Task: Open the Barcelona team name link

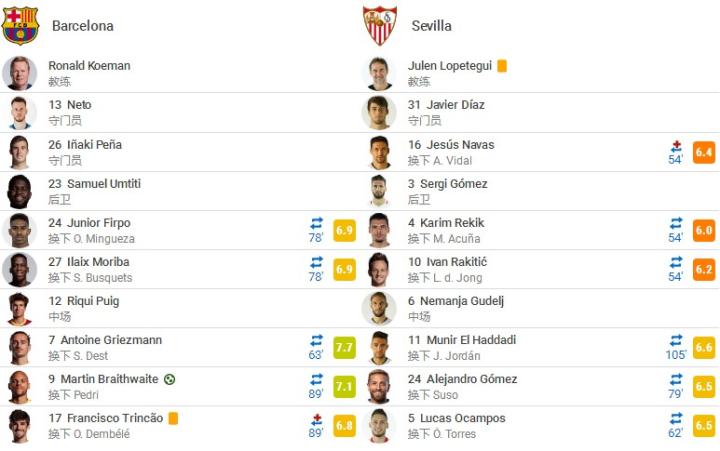Action: click(x=82, y=26)
